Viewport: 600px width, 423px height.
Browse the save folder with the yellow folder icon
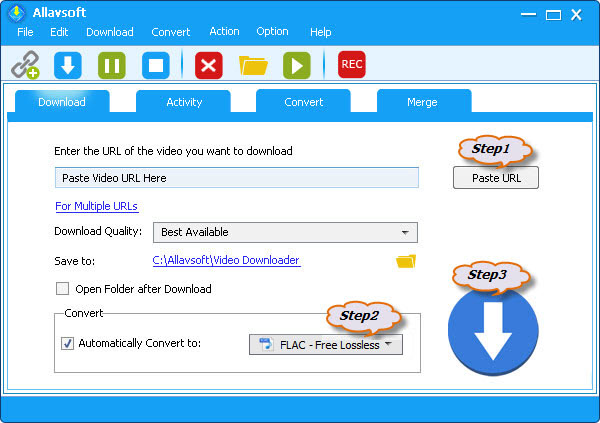point(406,261)
